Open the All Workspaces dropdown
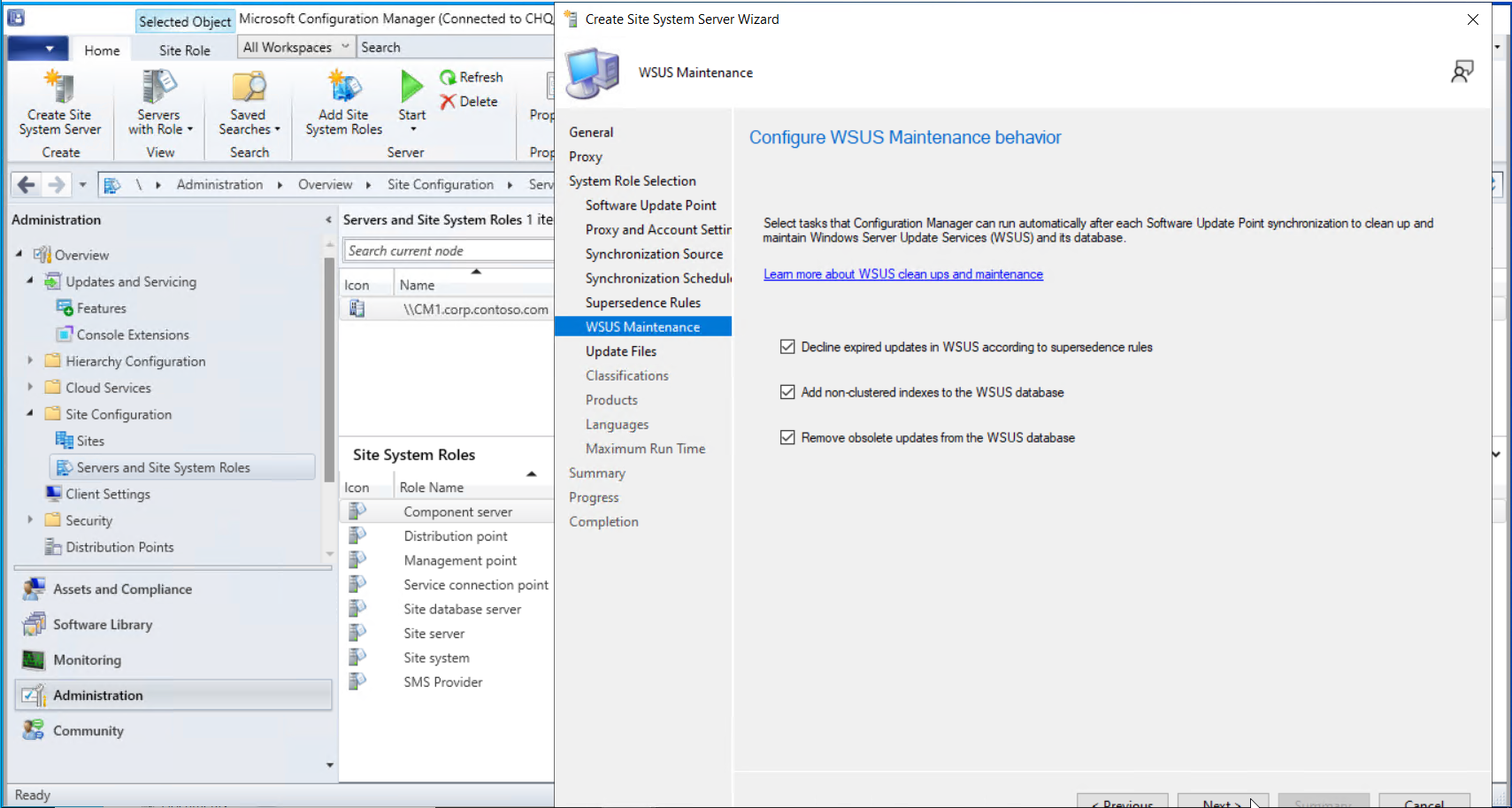The image size is (1512, 808). [295, 47]
